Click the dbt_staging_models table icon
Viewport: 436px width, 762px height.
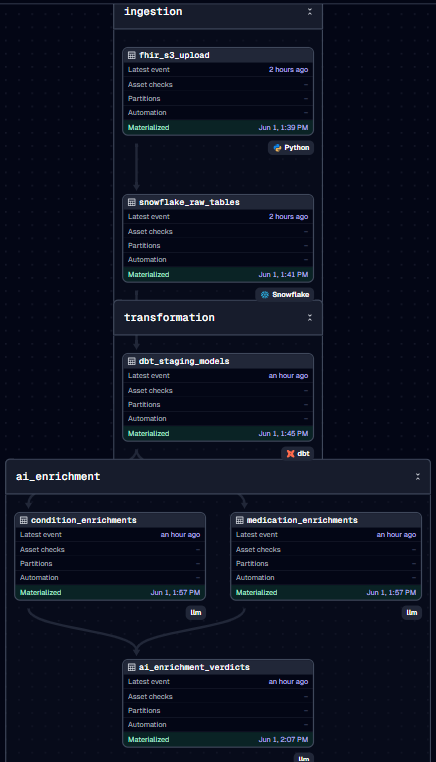tap(132, 361)
